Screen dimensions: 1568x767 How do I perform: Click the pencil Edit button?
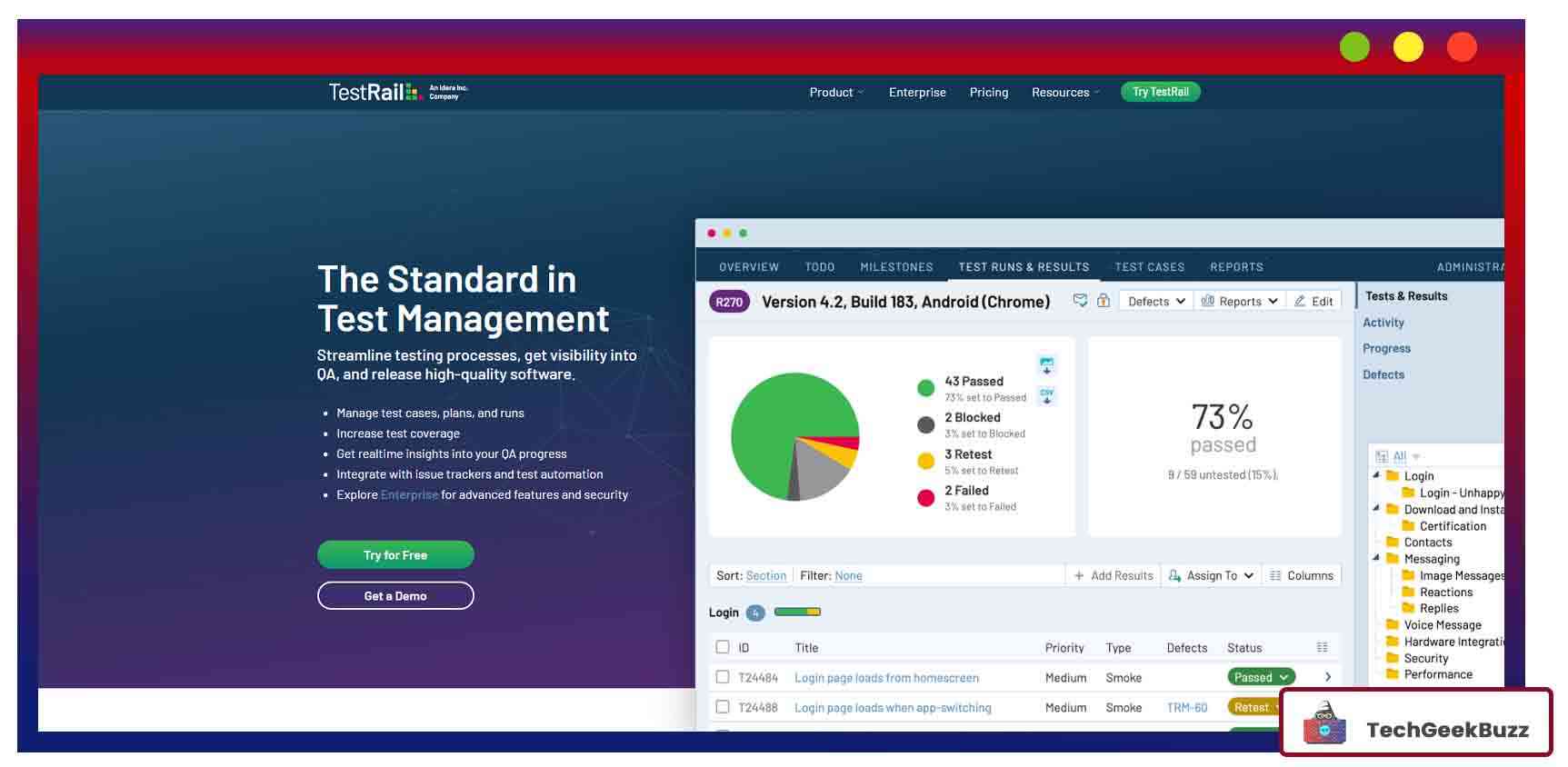click(x=1313, y=302)
